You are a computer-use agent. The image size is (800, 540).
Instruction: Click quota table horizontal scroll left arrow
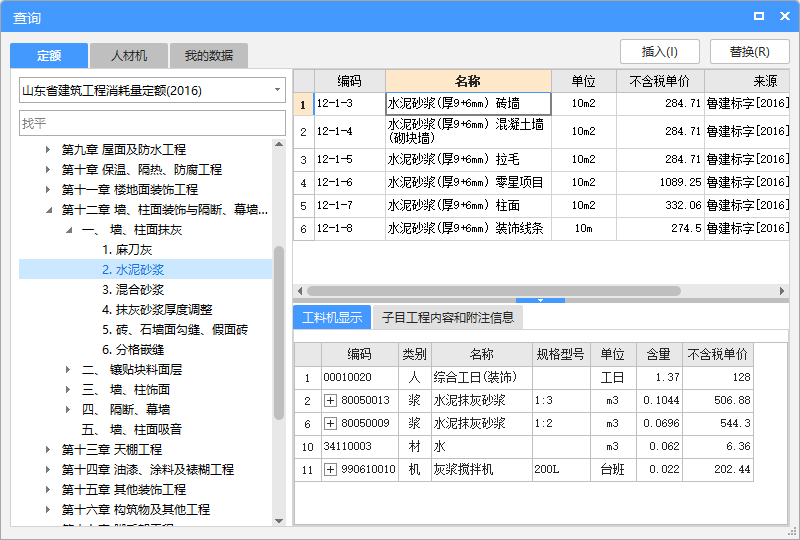300,291
